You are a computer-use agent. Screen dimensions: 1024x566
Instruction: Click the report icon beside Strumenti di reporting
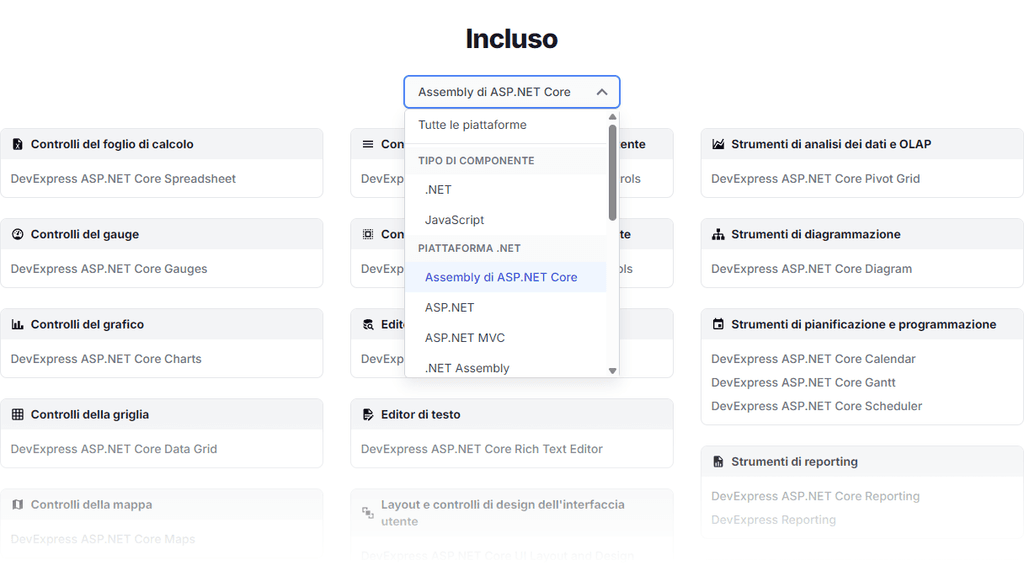pos(718,462)
